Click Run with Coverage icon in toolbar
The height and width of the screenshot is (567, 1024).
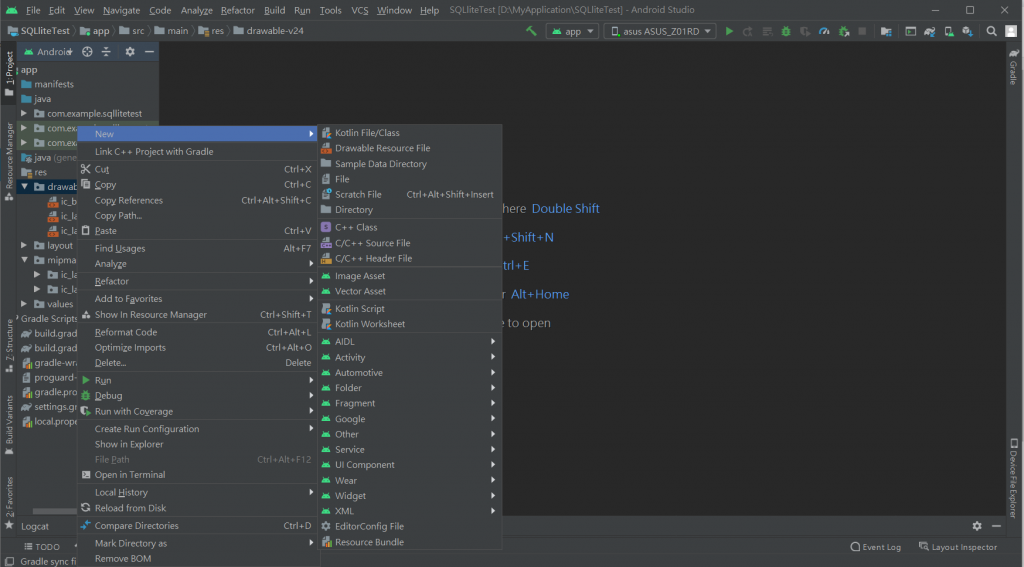[x=805, y=31]
